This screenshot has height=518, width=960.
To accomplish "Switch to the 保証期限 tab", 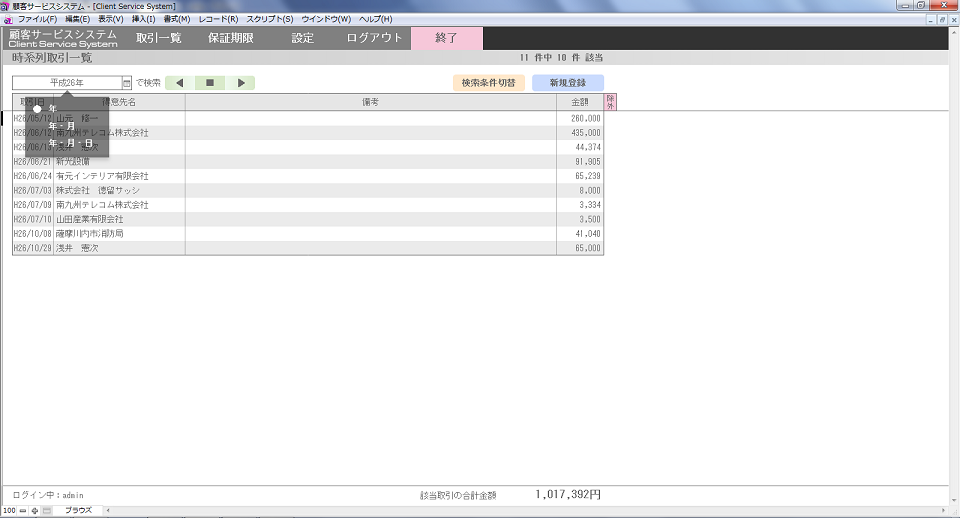I will [230, 38].
